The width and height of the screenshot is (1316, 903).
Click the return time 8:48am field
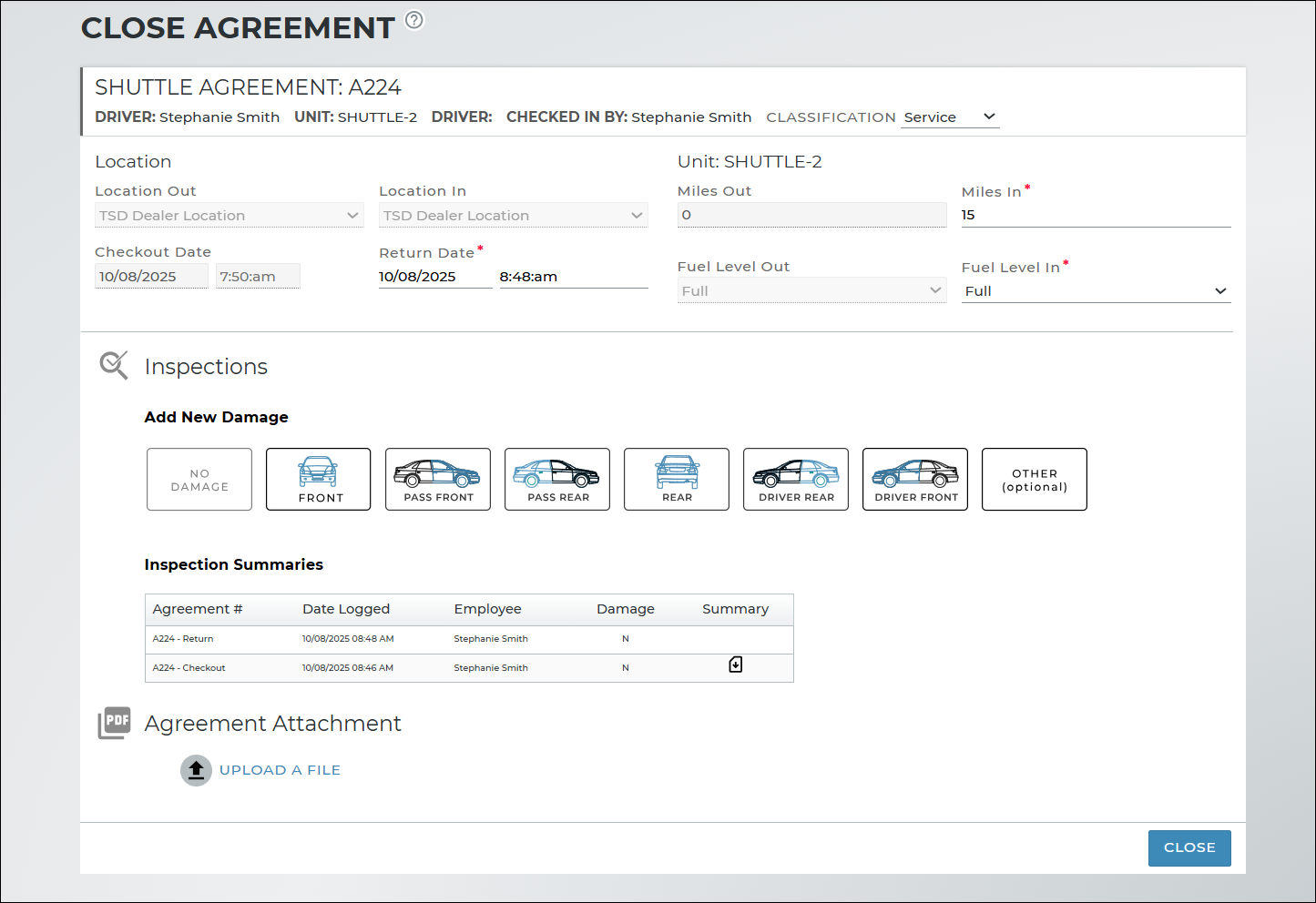[573, 277]
